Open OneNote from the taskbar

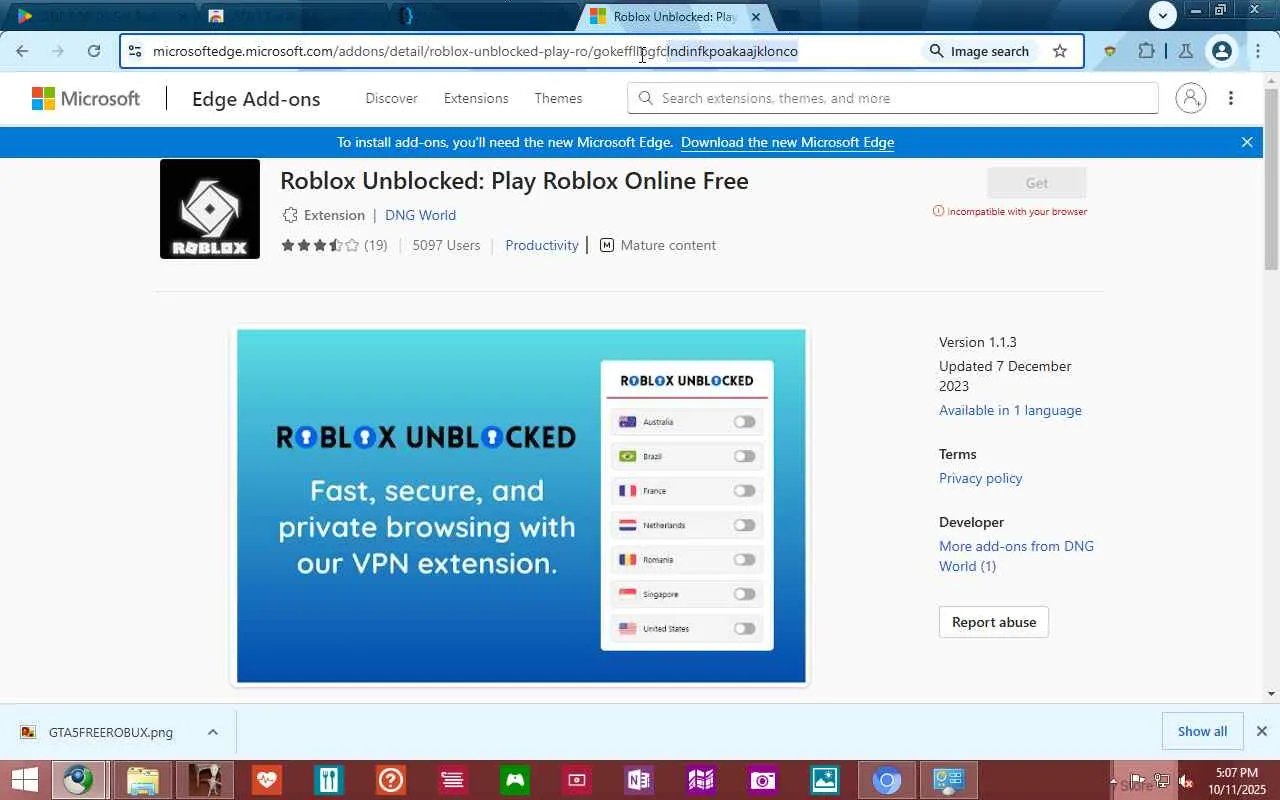638,780
